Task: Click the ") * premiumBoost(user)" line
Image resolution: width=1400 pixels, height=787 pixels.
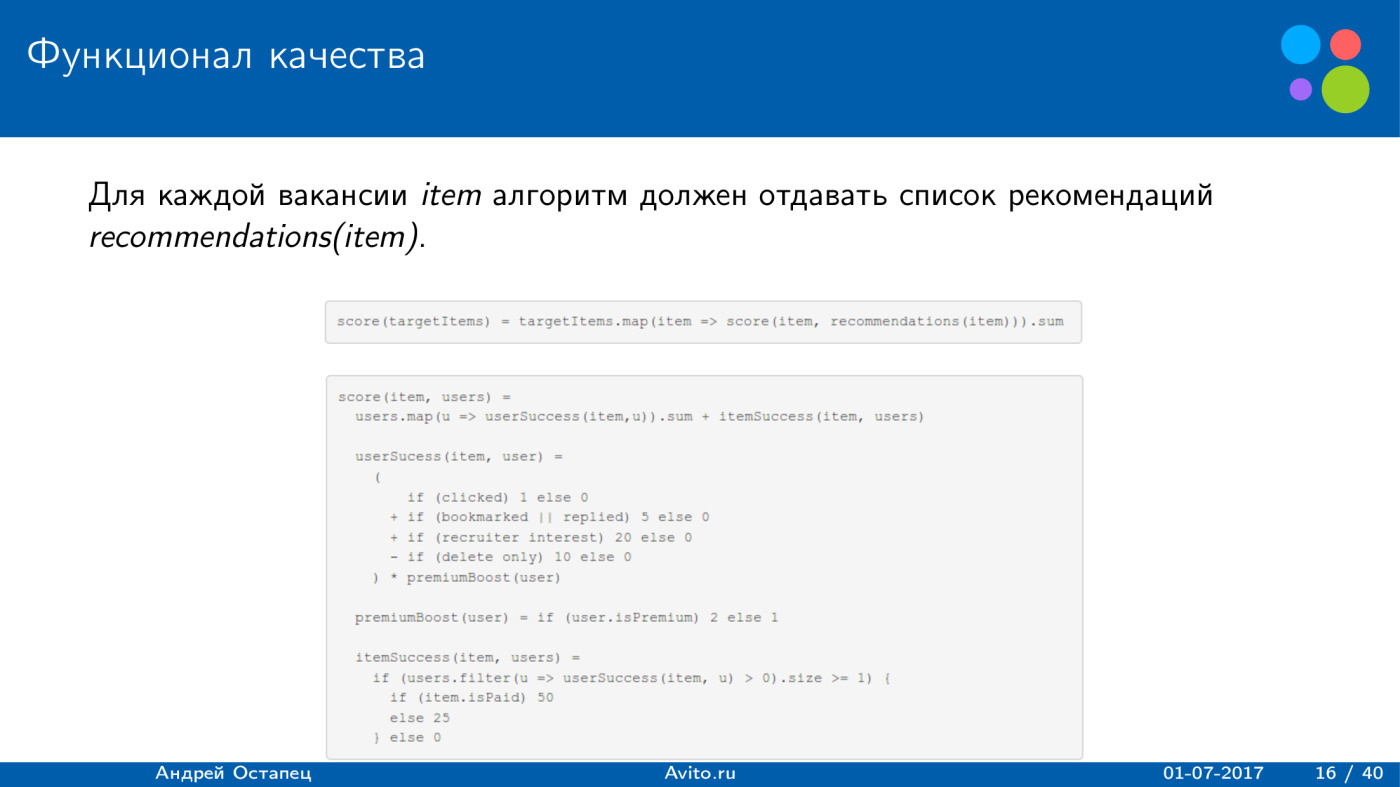Action: pyautogui.click(x=466, y=577)
